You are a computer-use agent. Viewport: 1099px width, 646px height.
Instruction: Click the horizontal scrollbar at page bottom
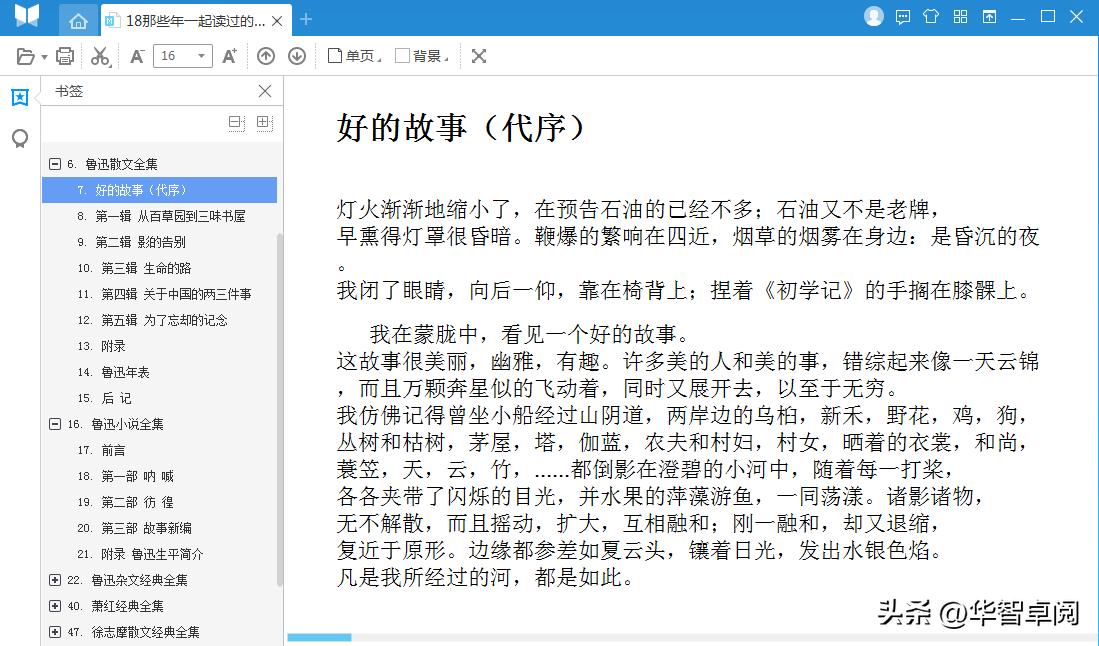tap(318, 637)
